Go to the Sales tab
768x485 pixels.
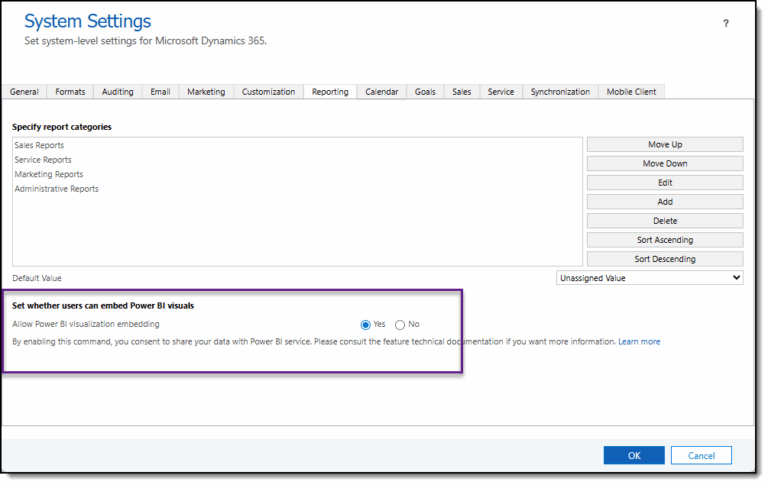click(461, 92)
